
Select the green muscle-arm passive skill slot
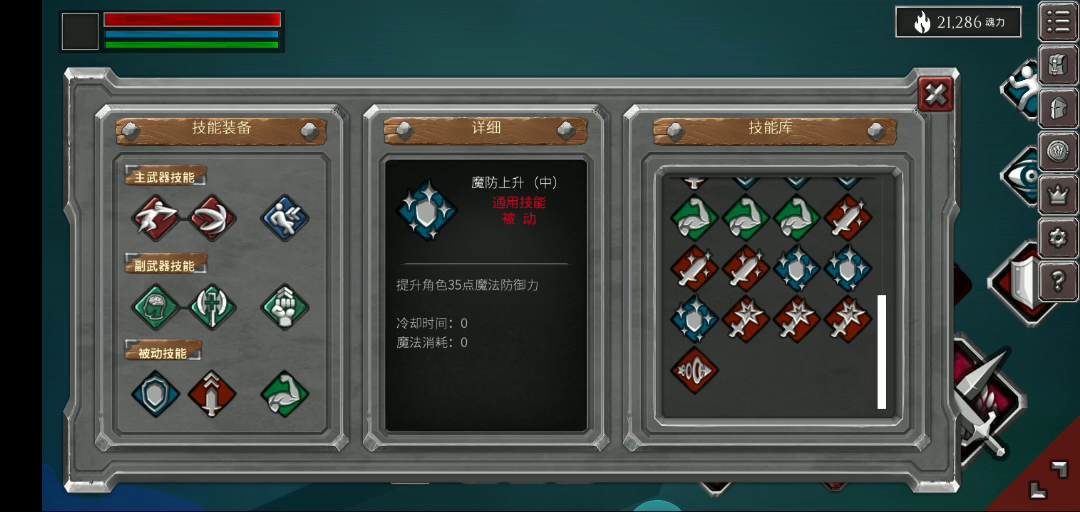click(x=284, y=393)
